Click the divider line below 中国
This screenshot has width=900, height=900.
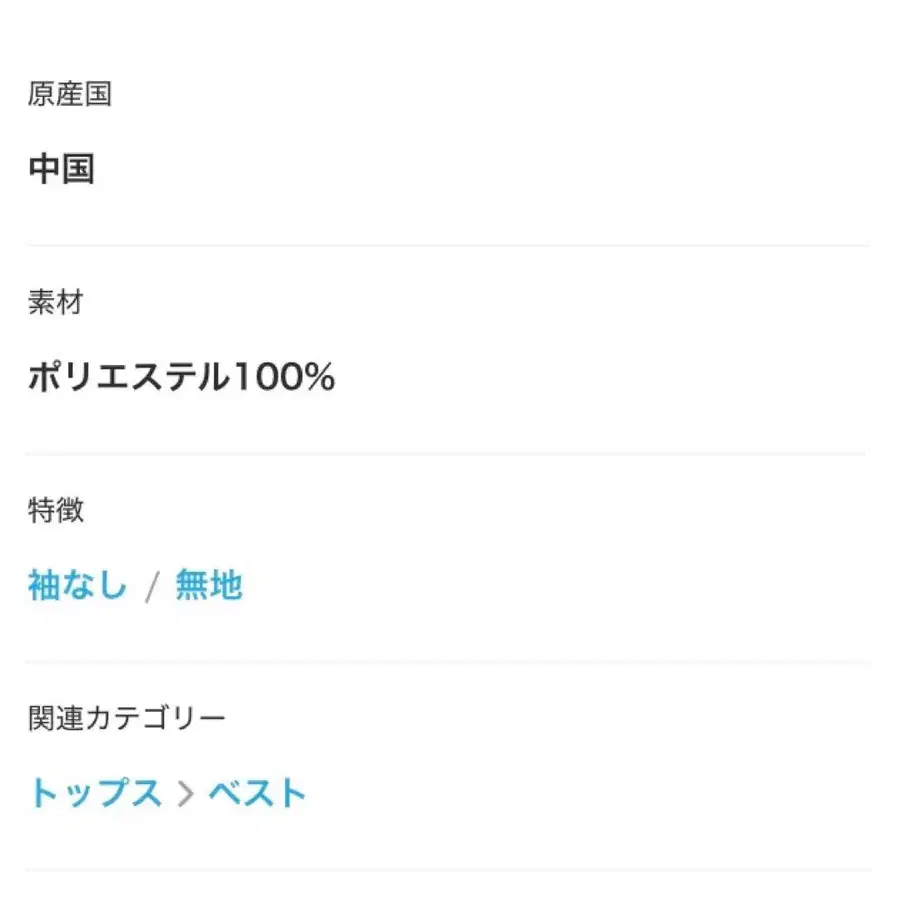pos(448,245)
